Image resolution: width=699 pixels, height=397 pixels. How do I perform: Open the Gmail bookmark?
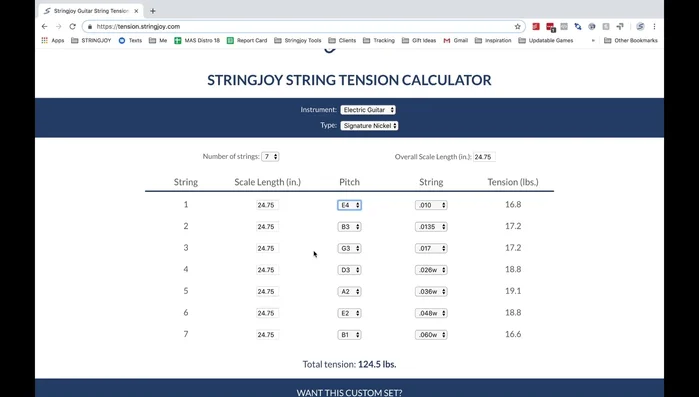click(x=456, y=40)
